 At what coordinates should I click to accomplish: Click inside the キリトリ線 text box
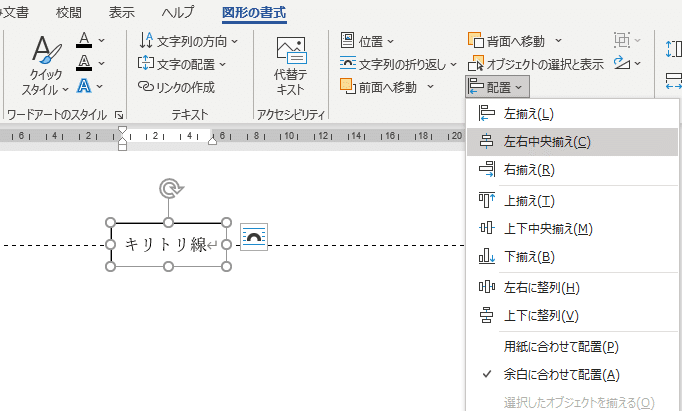coord(165,244)
